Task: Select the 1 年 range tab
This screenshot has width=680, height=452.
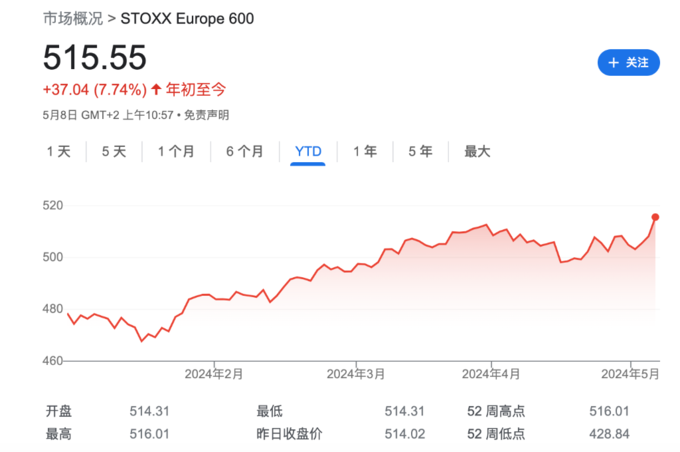Action: click(365, 151)
